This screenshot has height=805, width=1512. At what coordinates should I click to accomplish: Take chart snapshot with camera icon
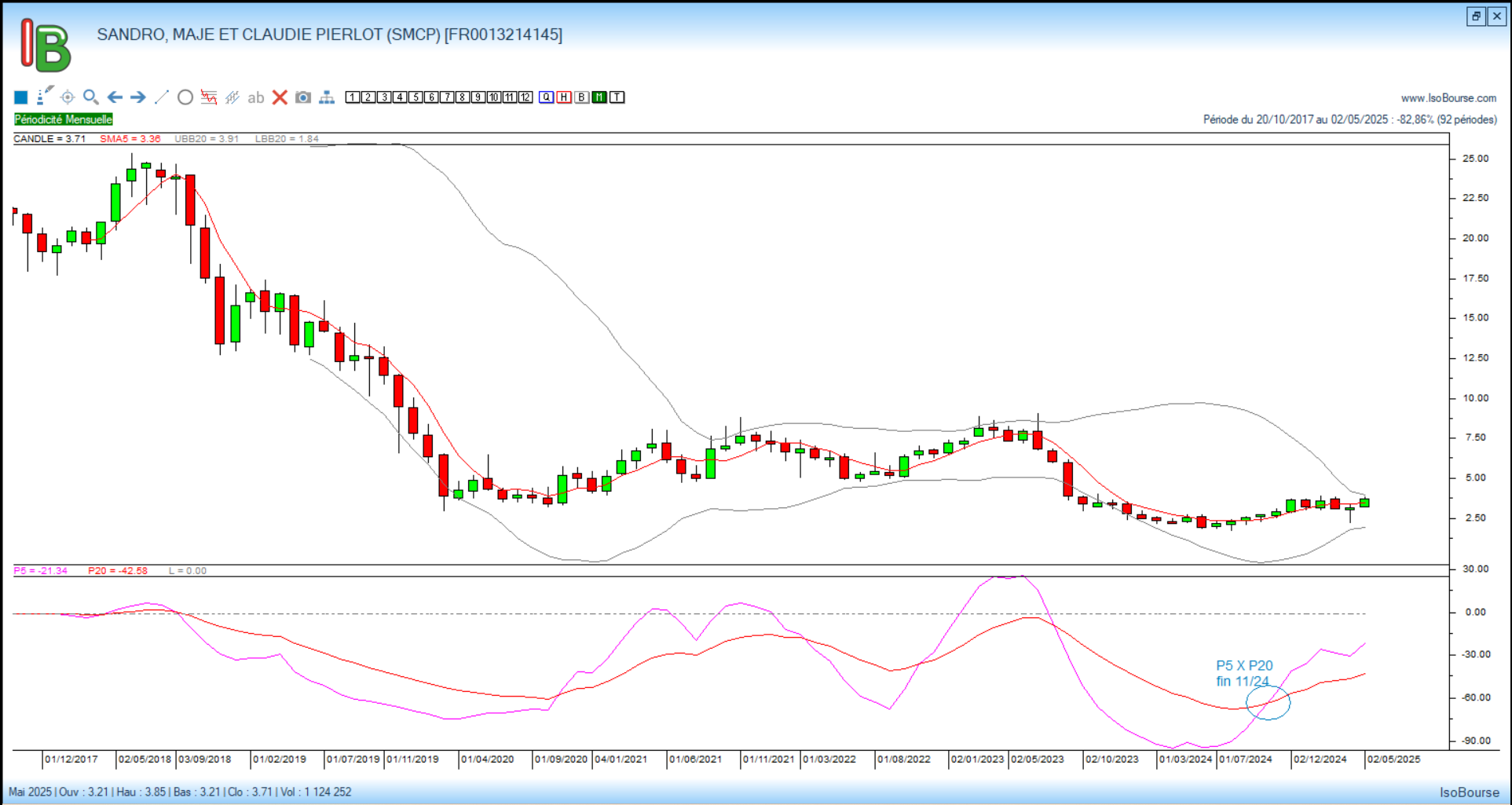[x=303, y=97]
